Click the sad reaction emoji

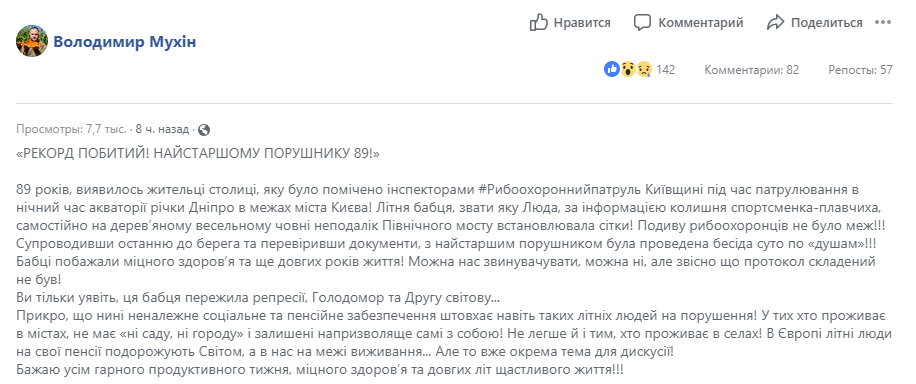[643, 70]
